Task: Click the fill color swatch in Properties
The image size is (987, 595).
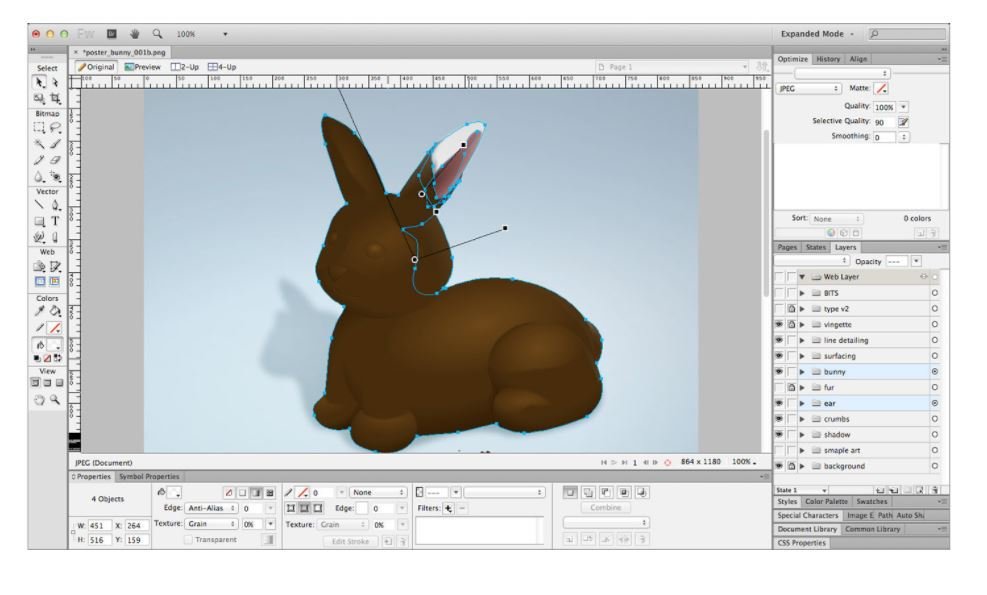Action: pos(174,492)
